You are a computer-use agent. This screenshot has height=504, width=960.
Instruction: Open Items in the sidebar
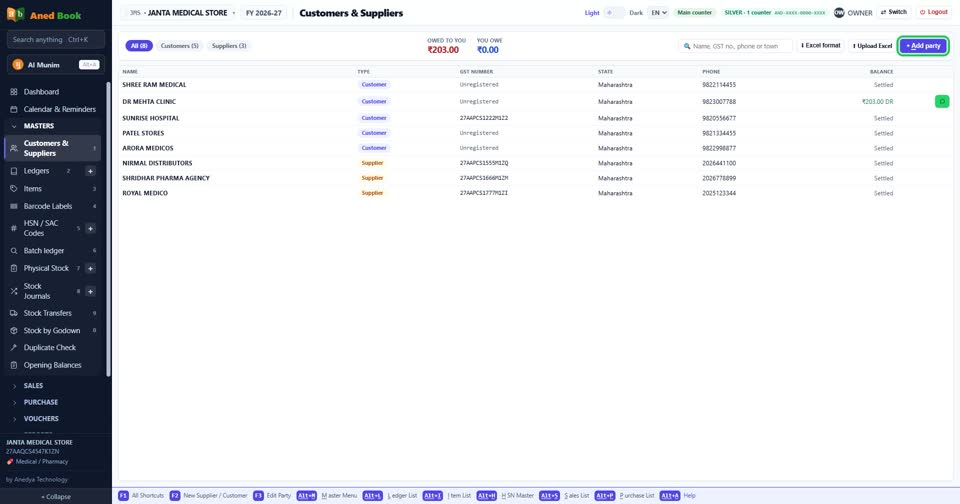[x=32, y=189]
